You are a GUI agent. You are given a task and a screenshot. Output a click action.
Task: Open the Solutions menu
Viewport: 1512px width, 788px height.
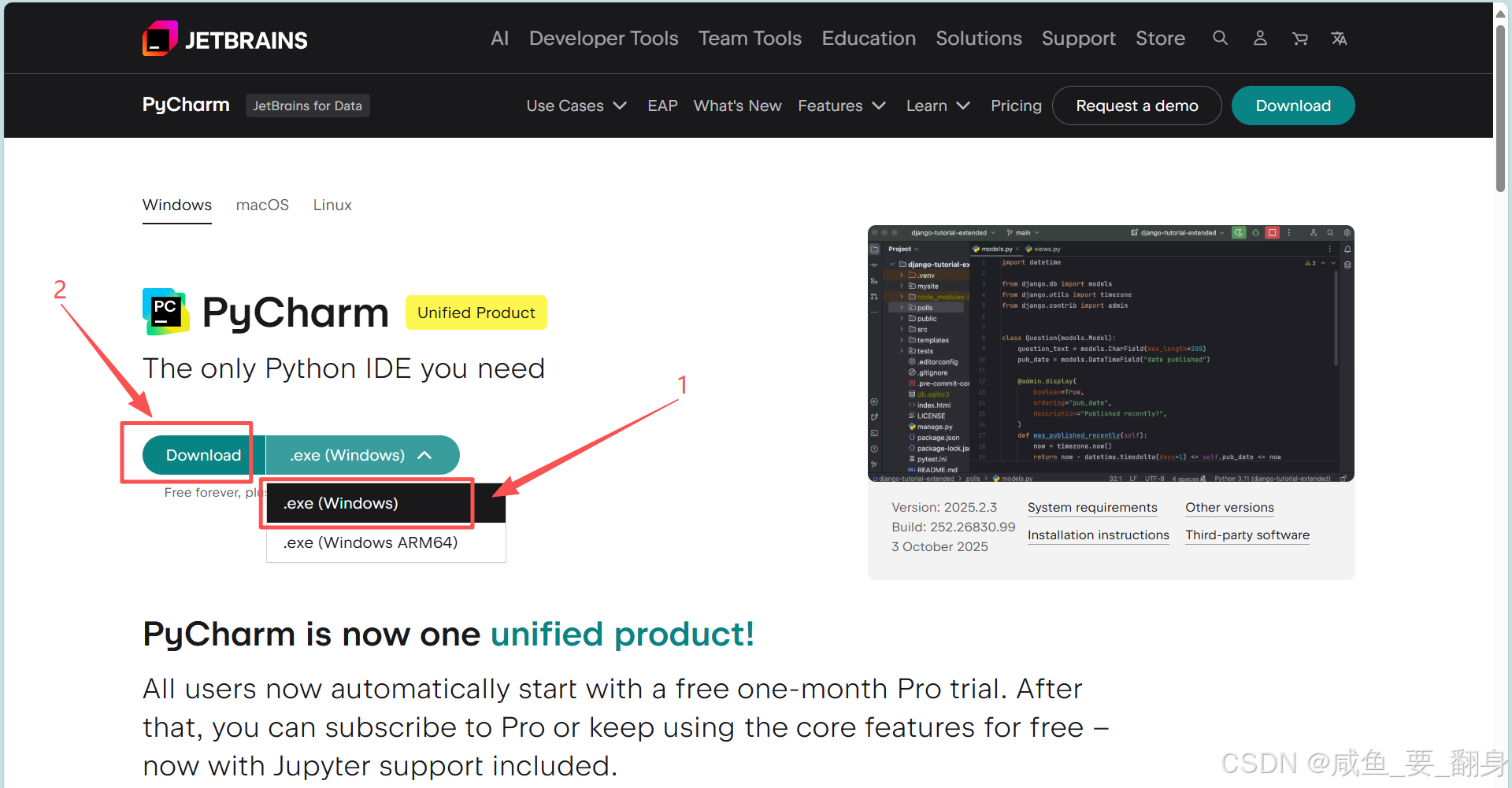979,38
